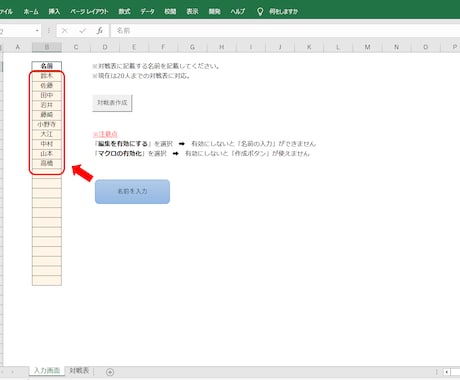Select the cell containing 高橋
The width and height of the screenshot is (460, 380).
[47, 163]
